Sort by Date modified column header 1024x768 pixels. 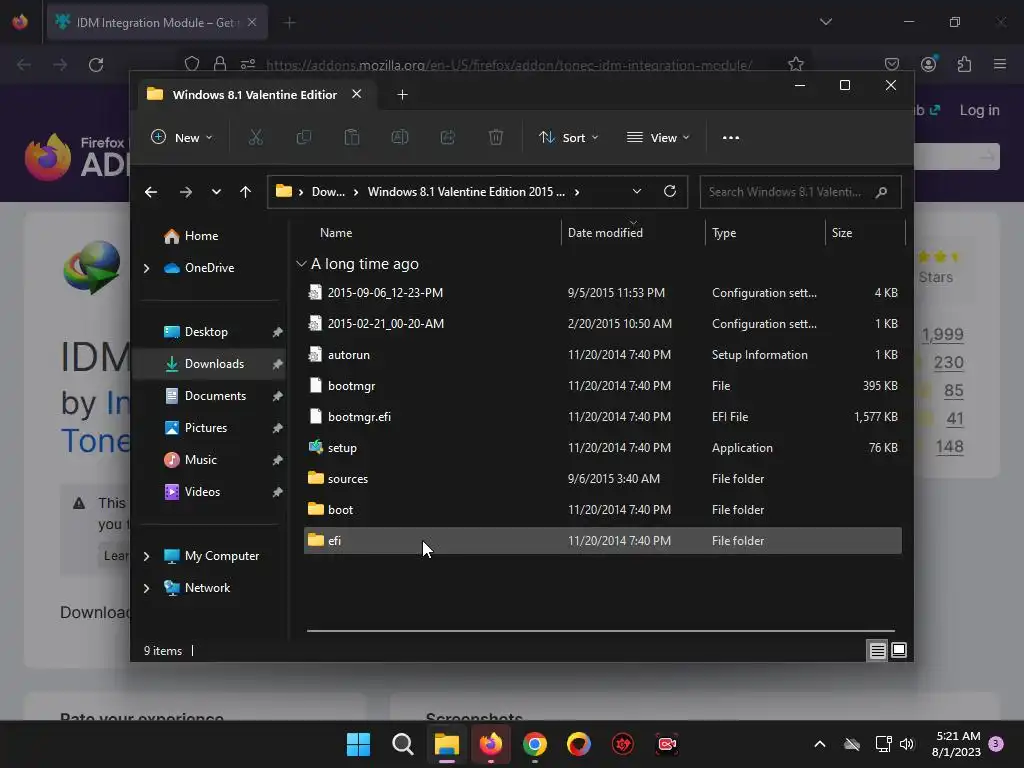(x=605, y=232)
